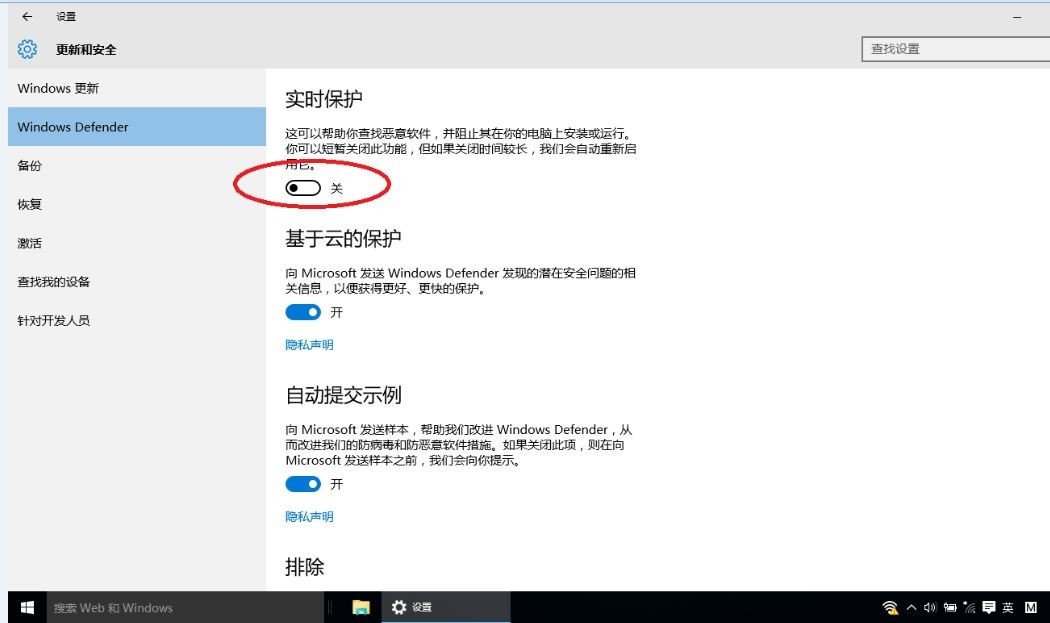
Task: Click the 查找设置 search field
Action: (x=956, y=49)
